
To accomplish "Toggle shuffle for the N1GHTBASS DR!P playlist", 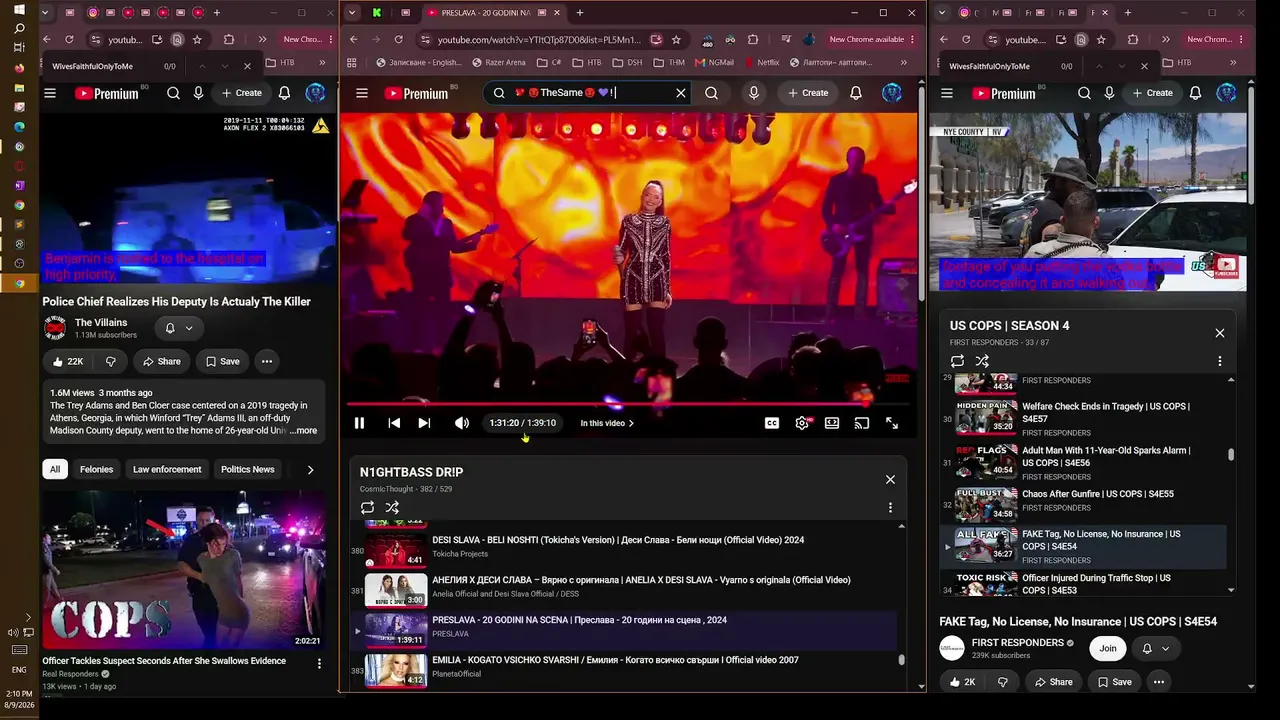I will [392, 508].
